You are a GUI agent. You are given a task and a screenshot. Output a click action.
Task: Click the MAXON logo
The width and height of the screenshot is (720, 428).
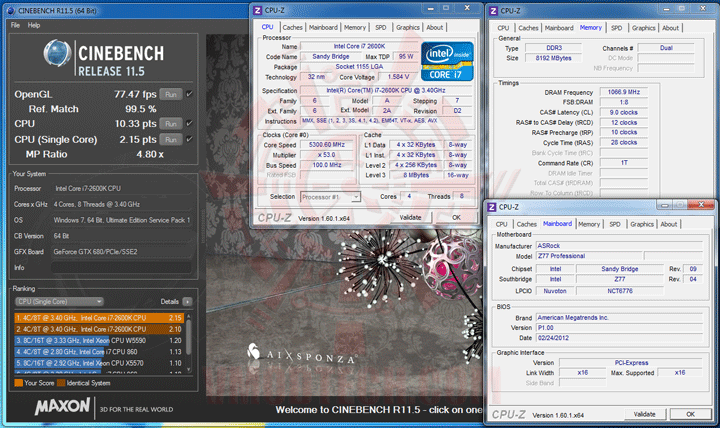click(63, 406)
